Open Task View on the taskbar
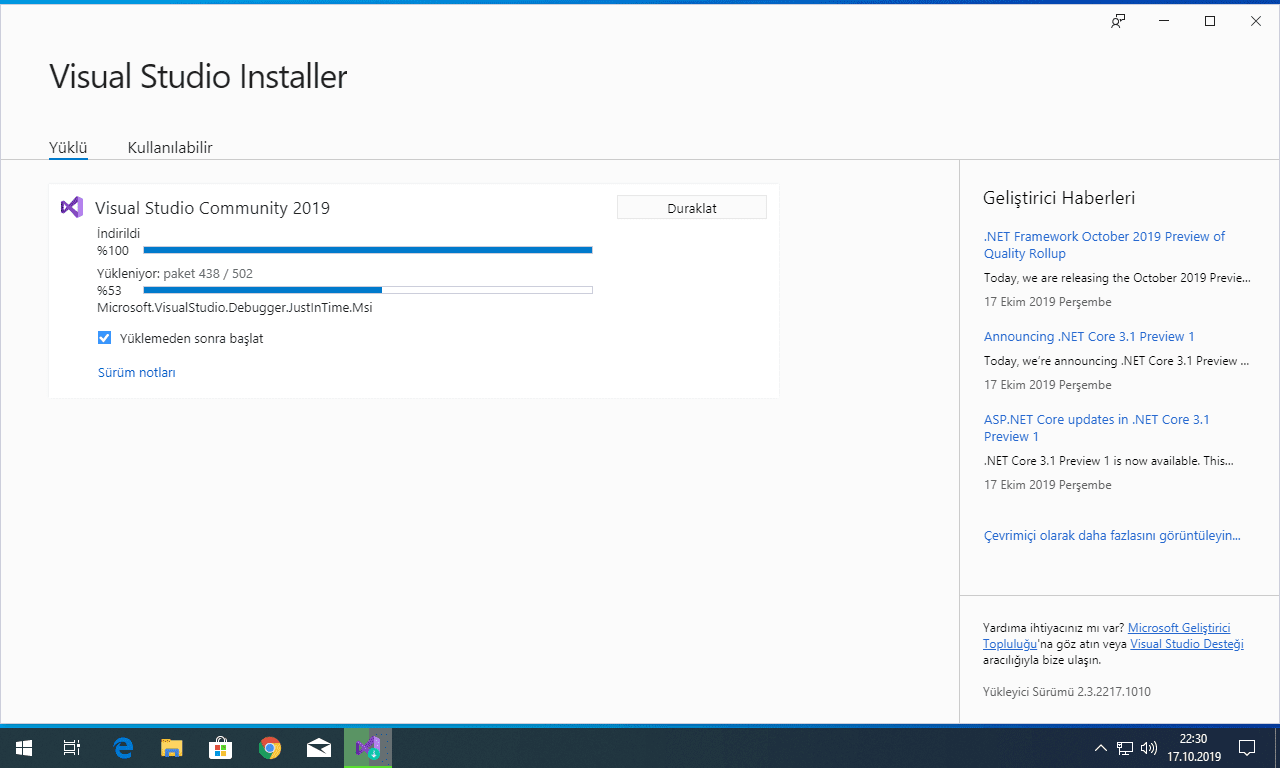 click(x=72, y=747)
